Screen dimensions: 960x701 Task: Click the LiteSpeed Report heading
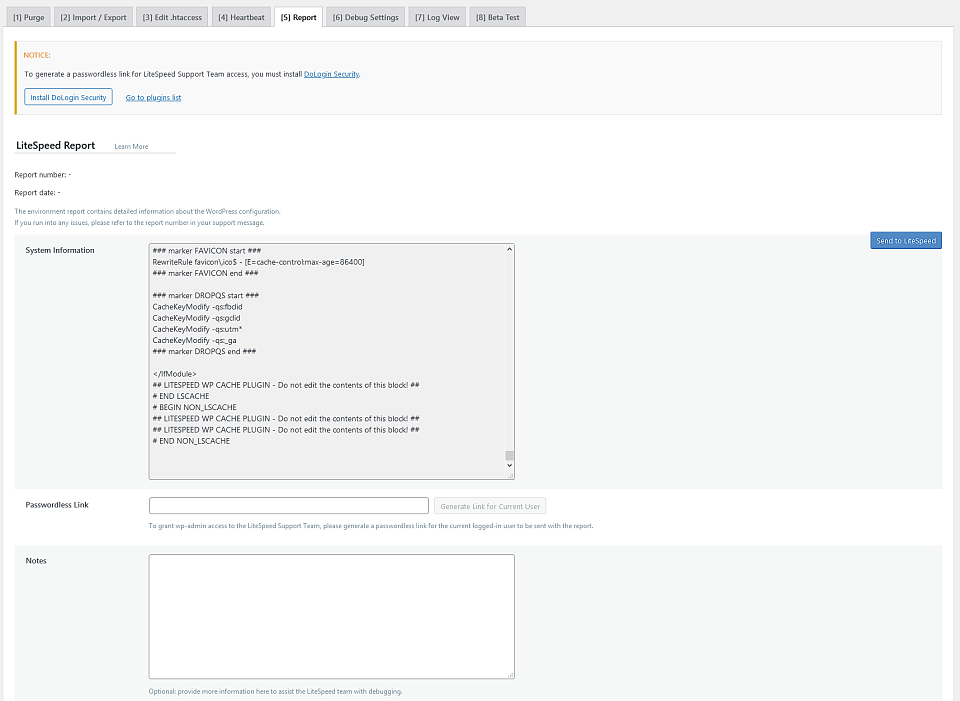[55, 145]
